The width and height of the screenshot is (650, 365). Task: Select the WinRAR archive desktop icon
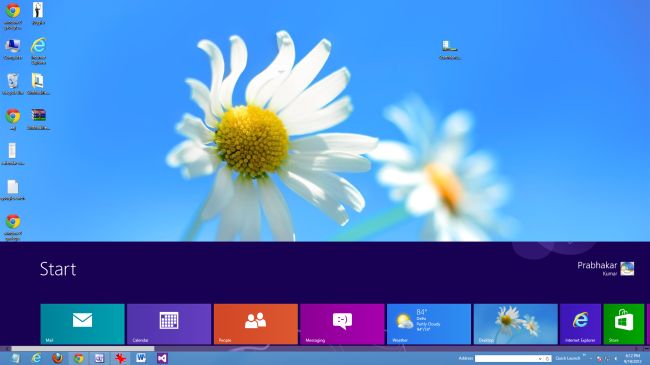pyautogui.click(x=39, y=119)
